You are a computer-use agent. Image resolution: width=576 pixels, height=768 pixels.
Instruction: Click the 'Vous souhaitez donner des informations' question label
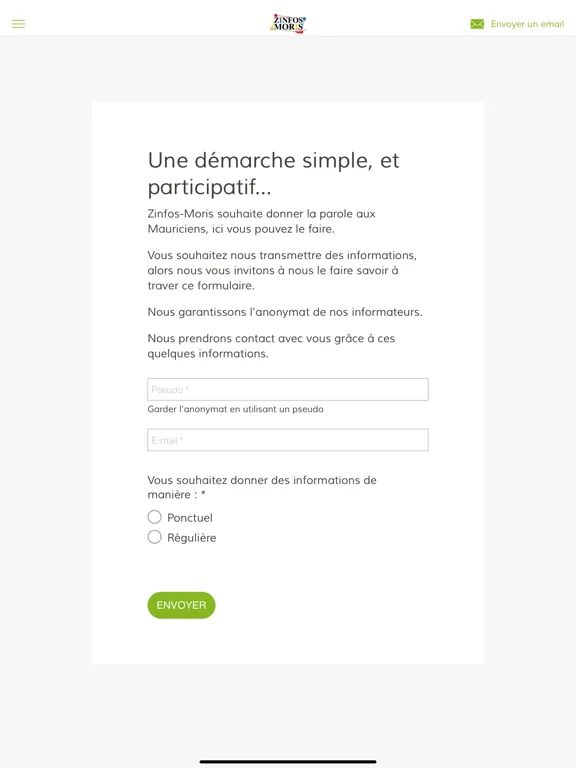(262, 487)
